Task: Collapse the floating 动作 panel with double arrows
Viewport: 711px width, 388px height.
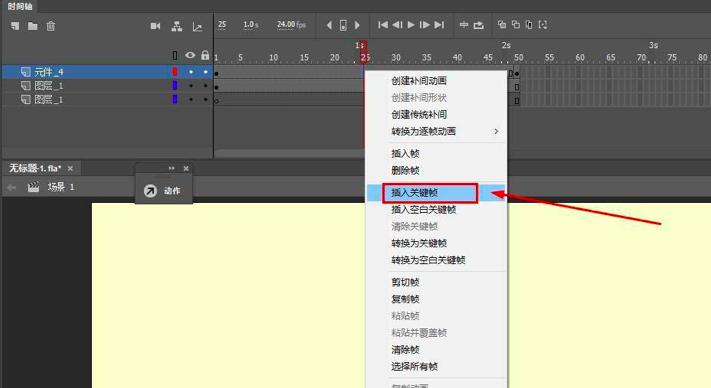Action: [x=171, y=168]
